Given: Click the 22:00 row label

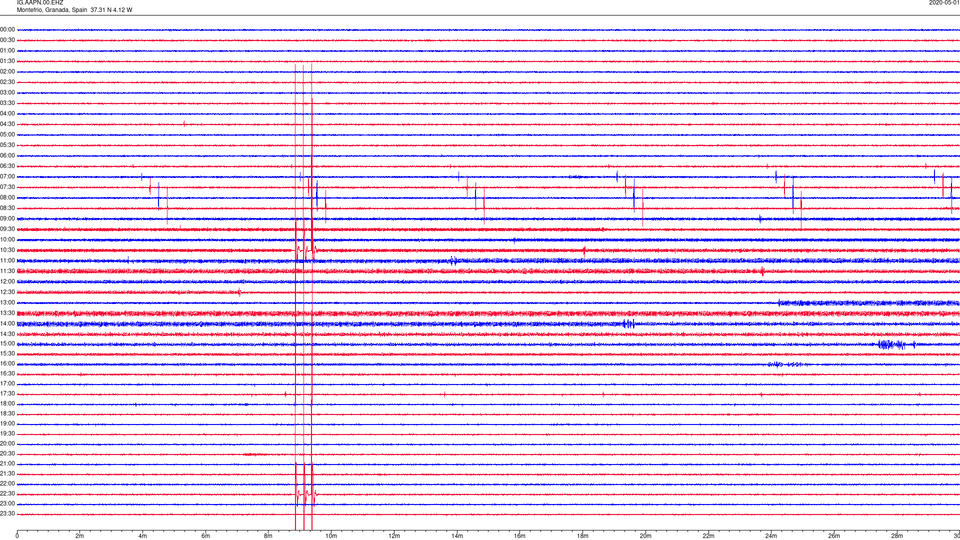Looking at the screenshot, I should [7, 484].
